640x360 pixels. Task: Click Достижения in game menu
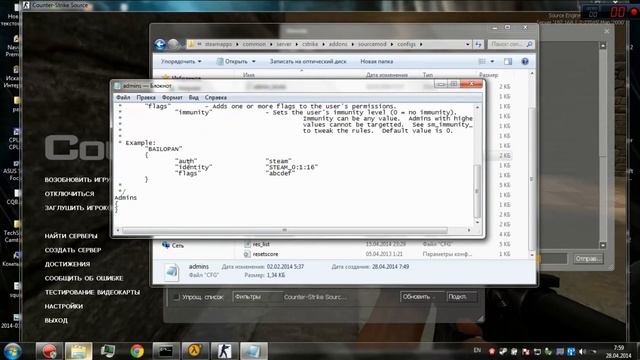(x=67, y=264)
